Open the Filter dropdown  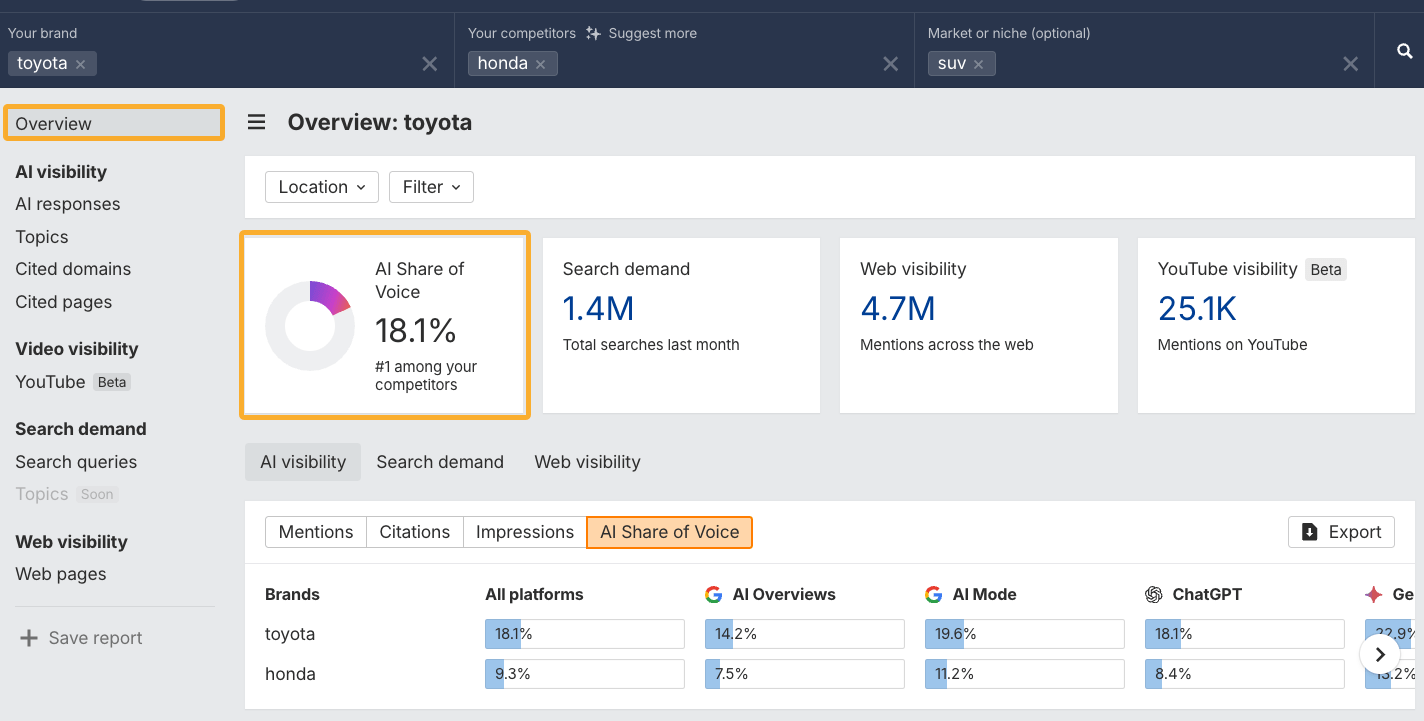click(x=431, y=187)
